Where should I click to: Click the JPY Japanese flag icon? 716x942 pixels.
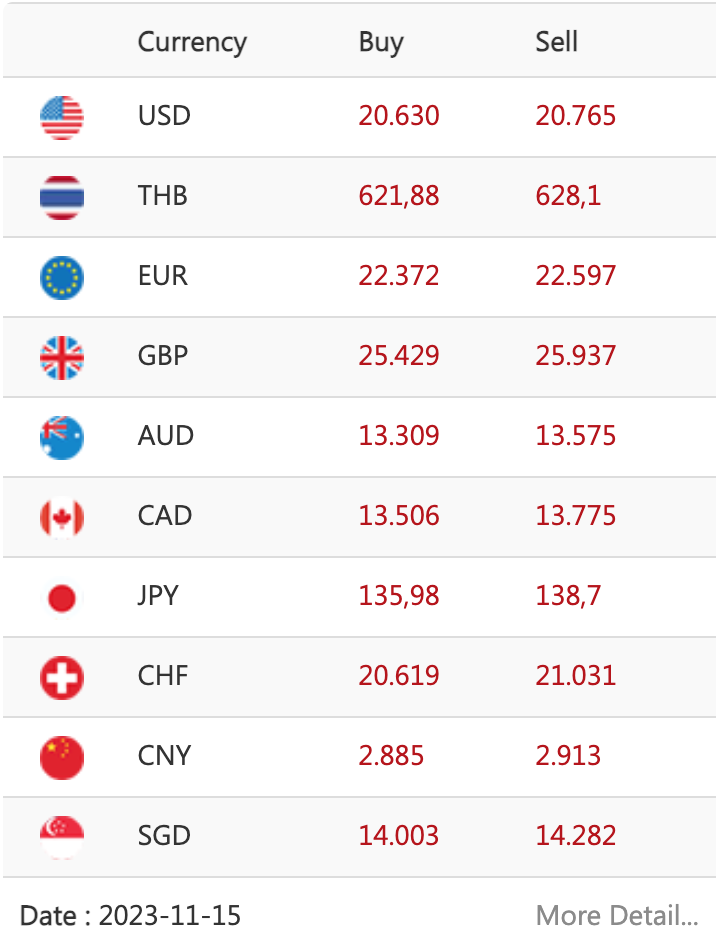coord(61,596)
